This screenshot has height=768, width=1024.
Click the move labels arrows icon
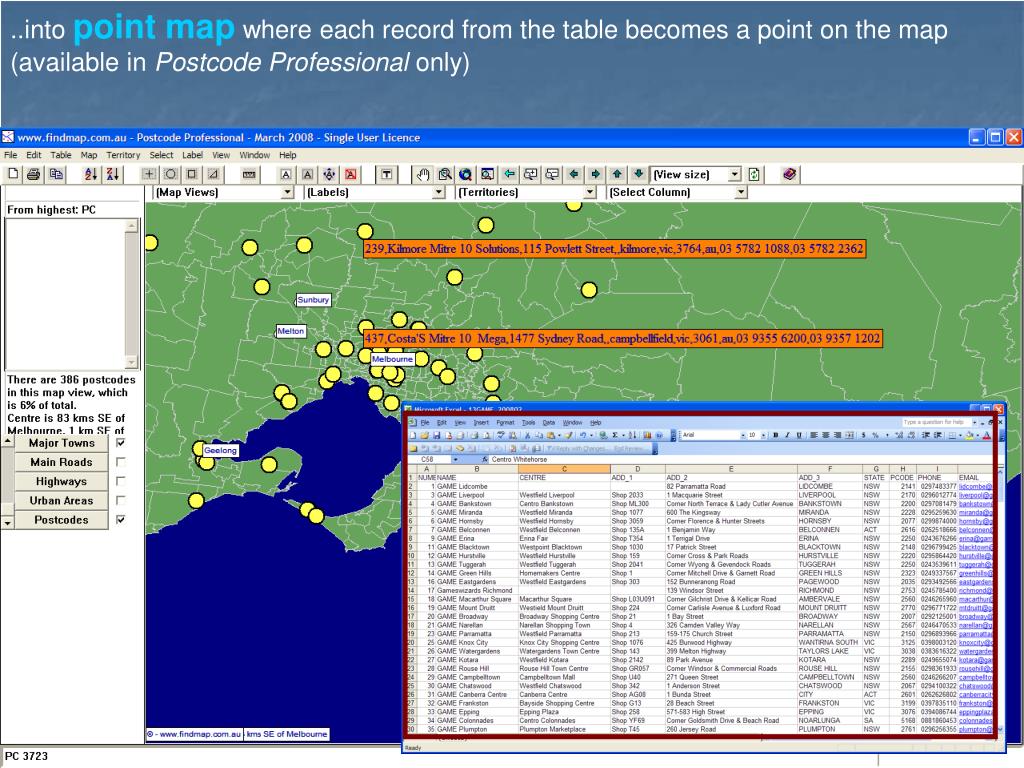click(x=329, y=174)
